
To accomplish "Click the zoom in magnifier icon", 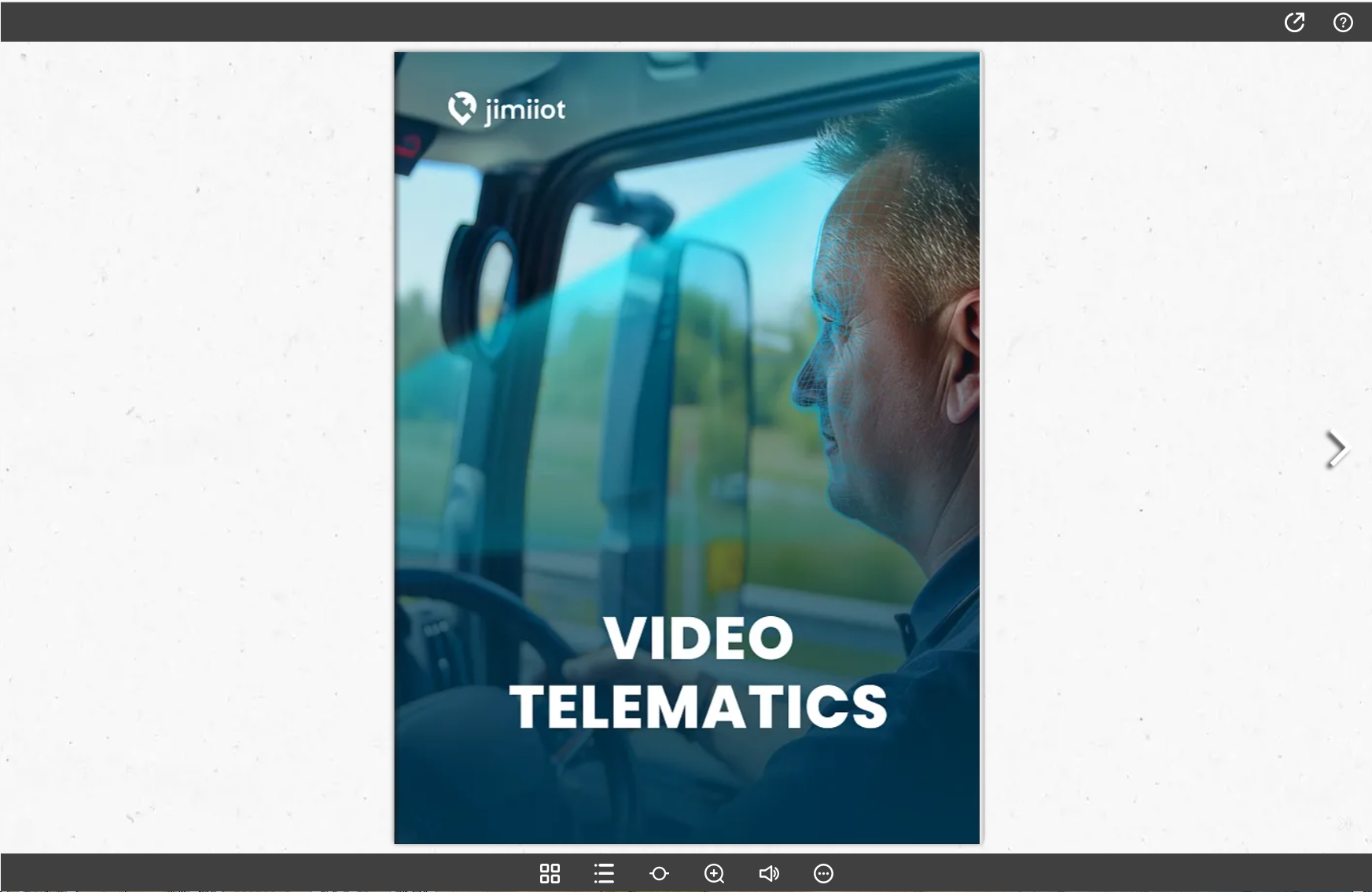I will 714,873.
